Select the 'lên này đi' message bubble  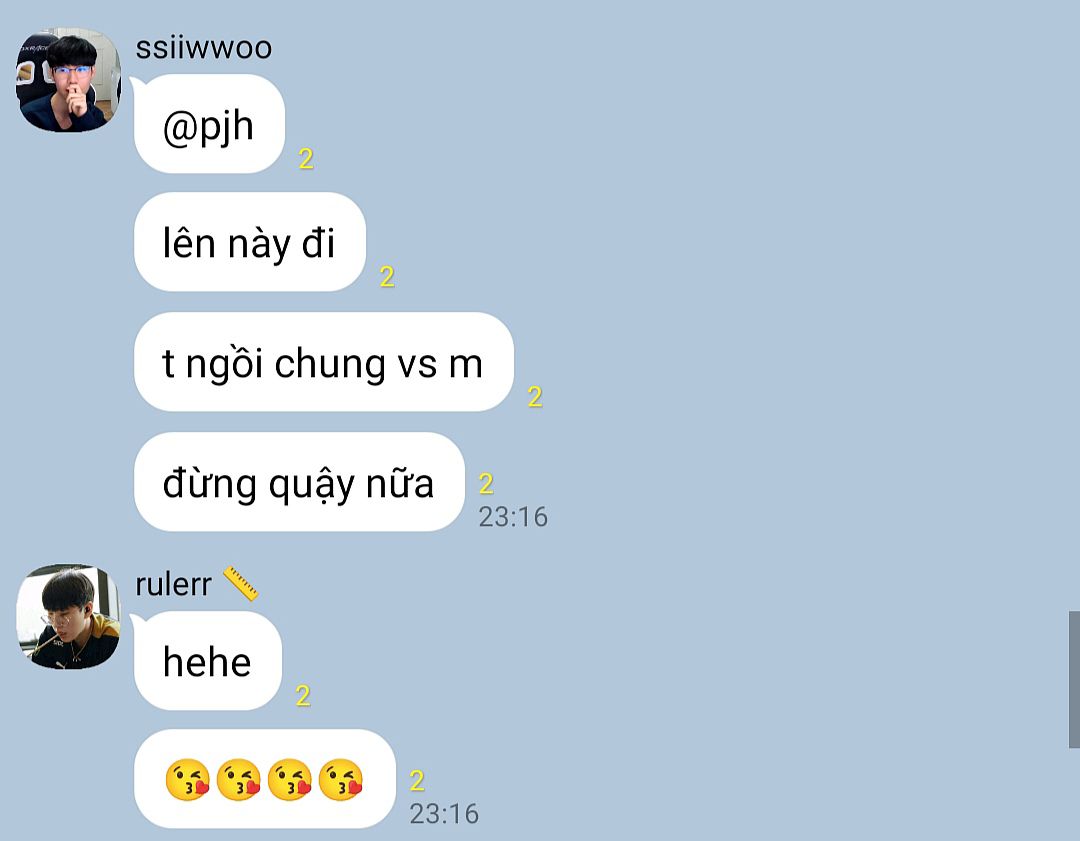(250, 242)
